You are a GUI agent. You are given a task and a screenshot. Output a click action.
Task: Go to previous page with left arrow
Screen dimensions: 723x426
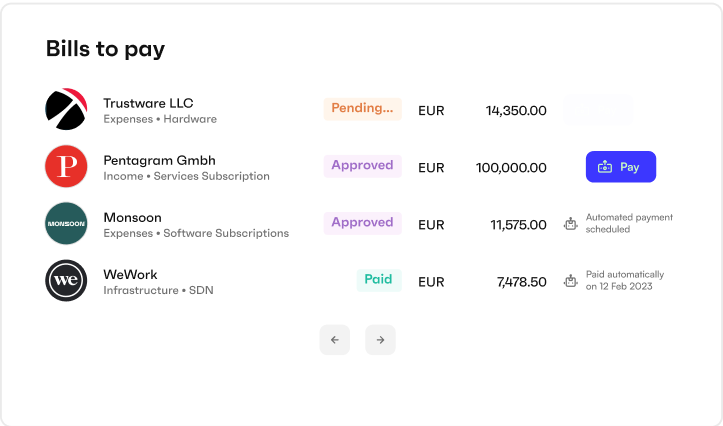tap(335, 340)
